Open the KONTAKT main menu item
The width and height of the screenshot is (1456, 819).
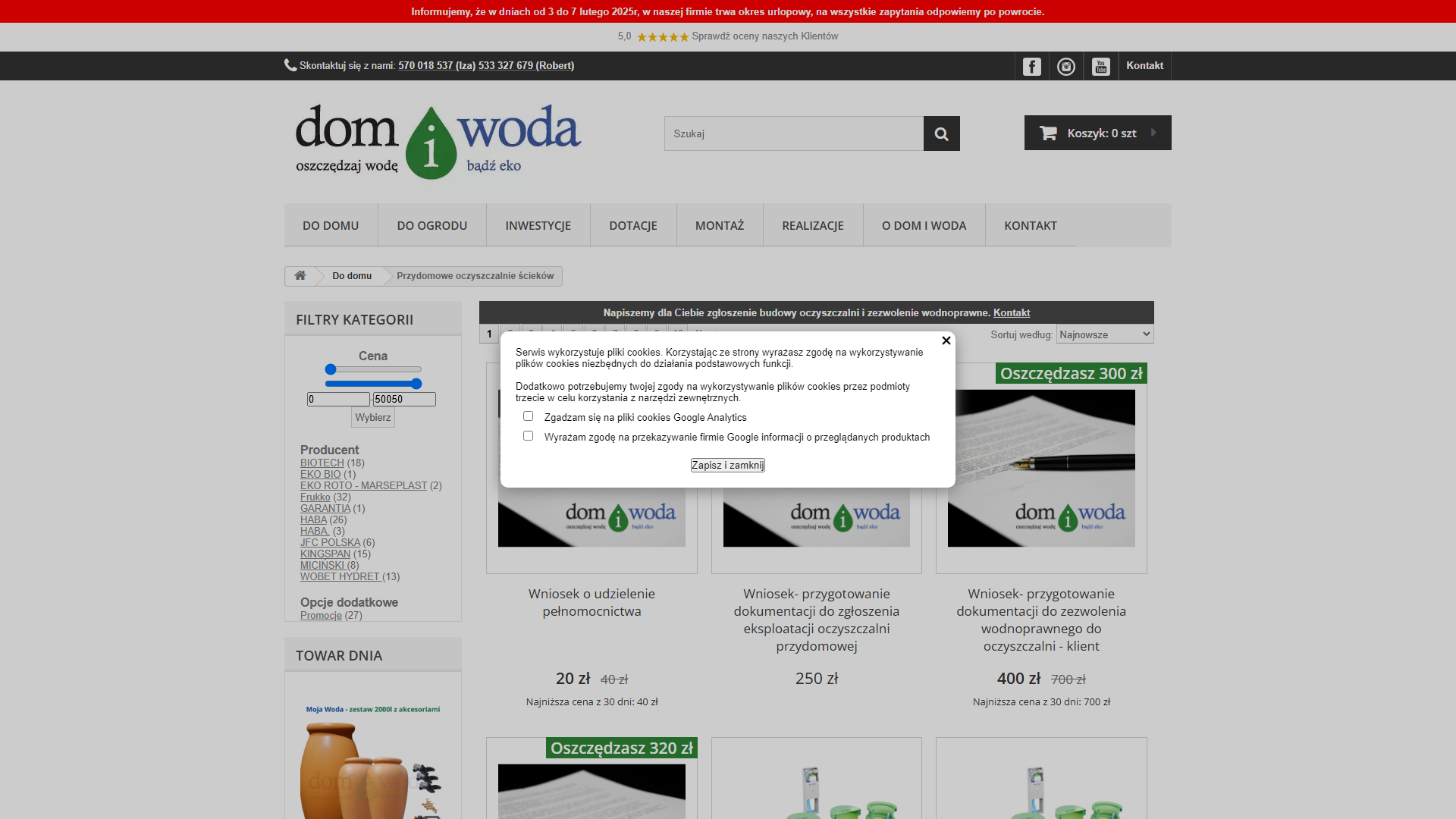tap(1031, 225)
